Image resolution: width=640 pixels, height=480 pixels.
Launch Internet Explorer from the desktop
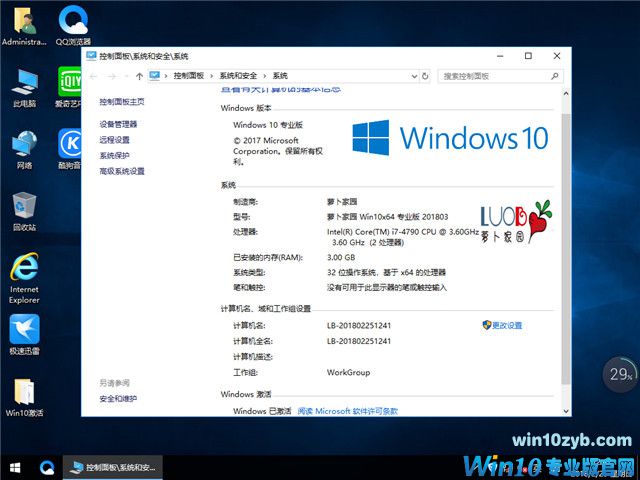[24, 270]
